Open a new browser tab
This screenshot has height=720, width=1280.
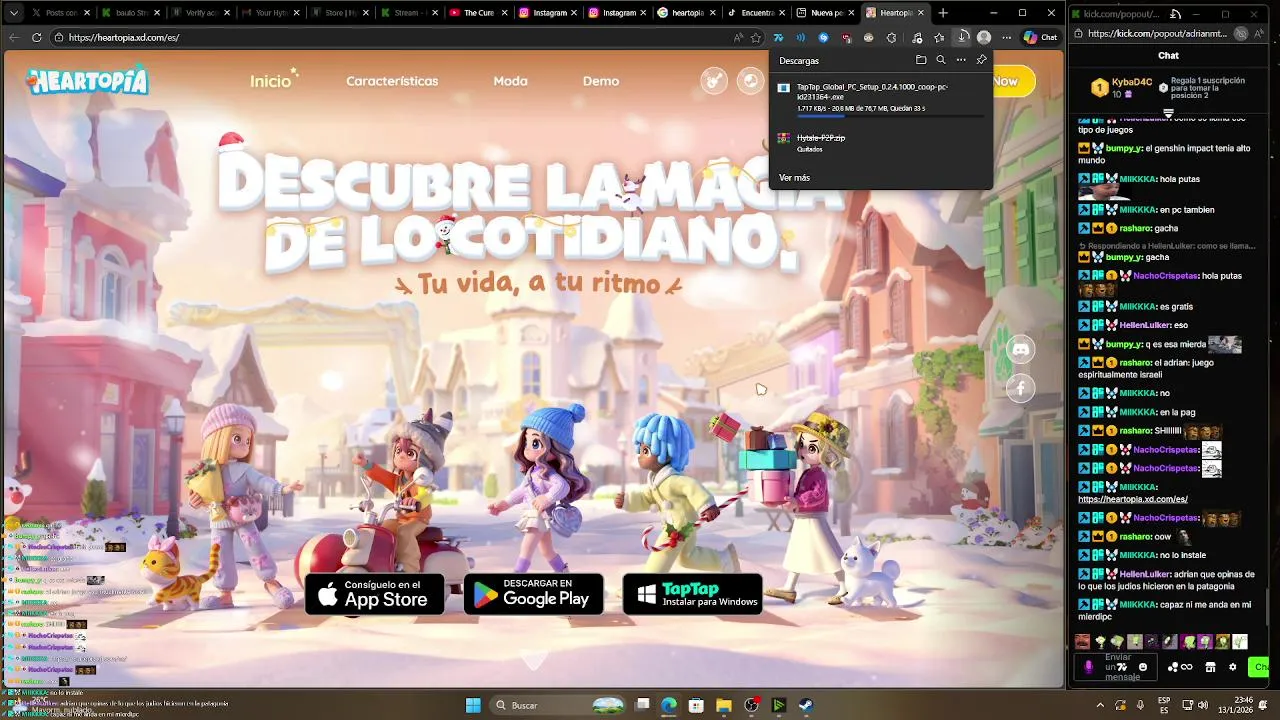tap(943, 13)
